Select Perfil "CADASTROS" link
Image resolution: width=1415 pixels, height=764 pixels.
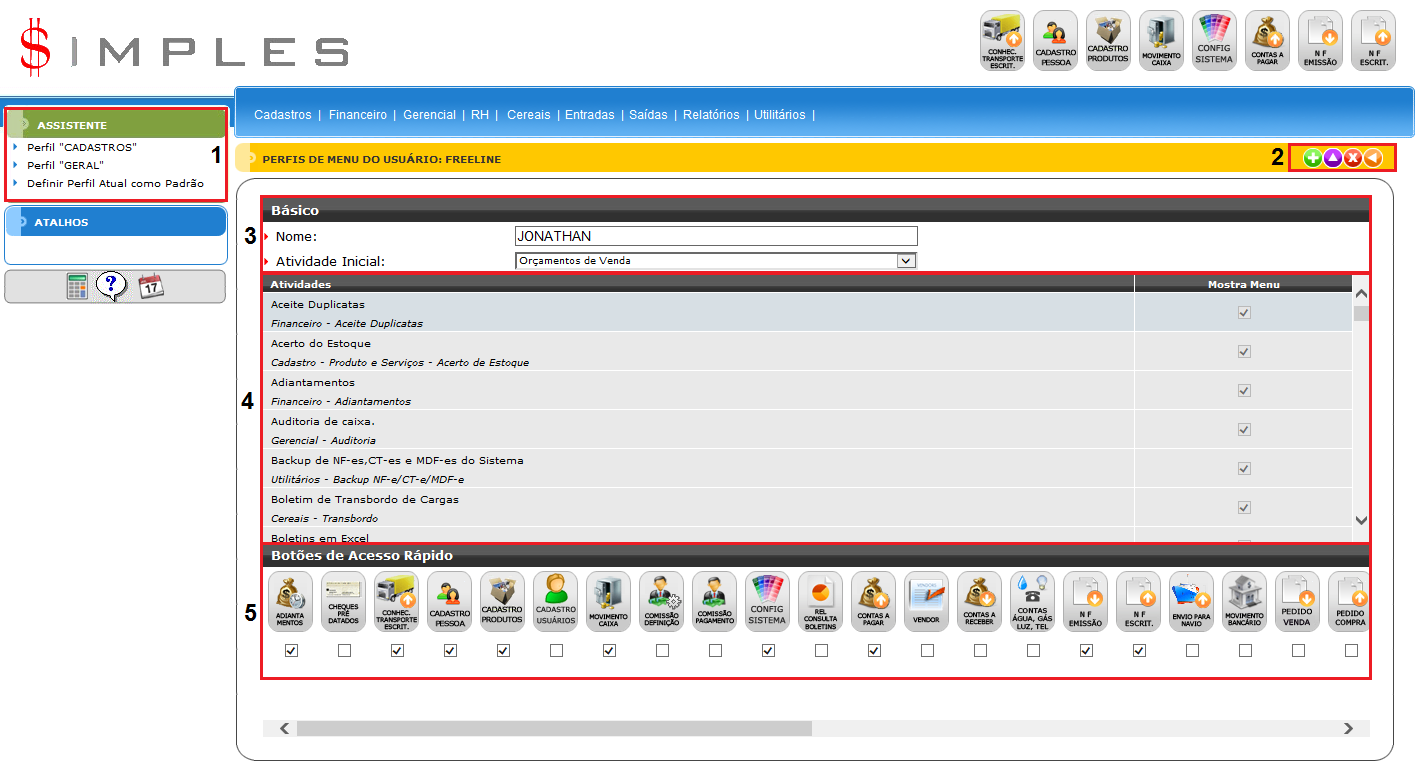click(x=81, y=147)
